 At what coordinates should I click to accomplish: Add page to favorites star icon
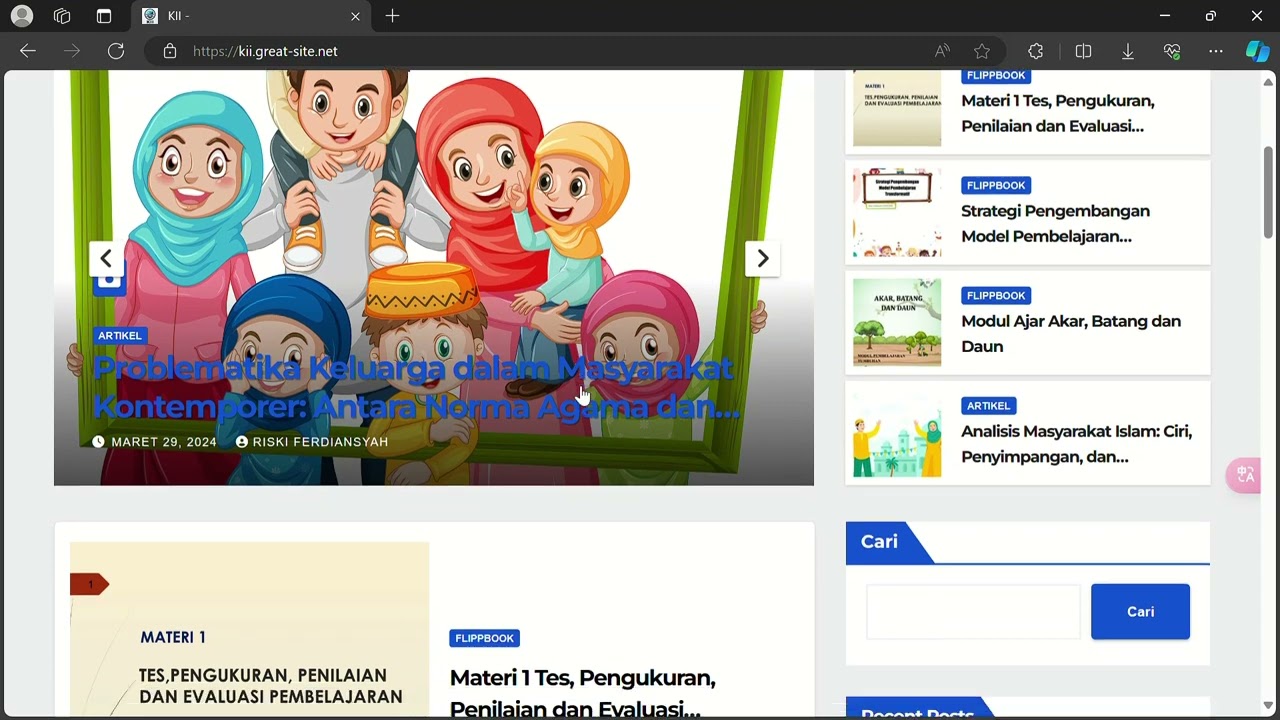[982, 51]
